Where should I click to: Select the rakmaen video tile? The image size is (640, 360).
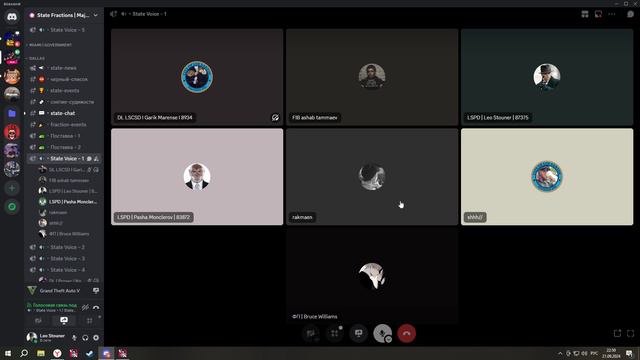(x=372, y=177)
